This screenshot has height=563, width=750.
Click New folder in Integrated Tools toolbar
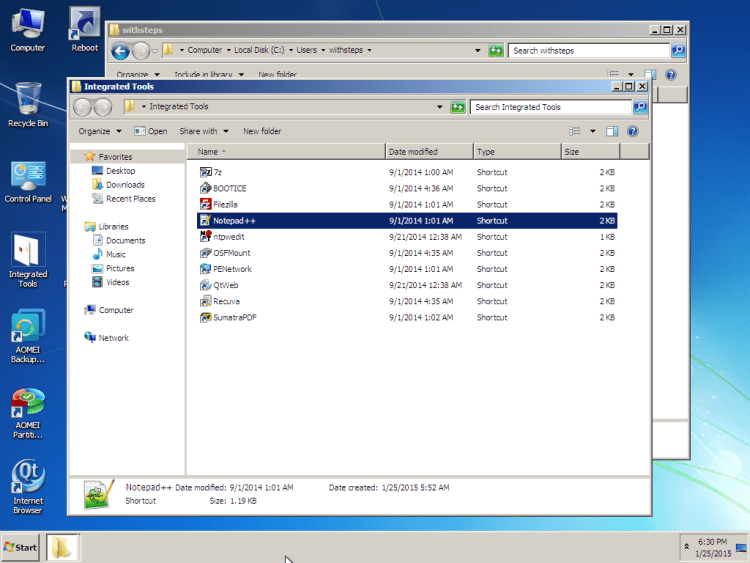click(262, 131)
